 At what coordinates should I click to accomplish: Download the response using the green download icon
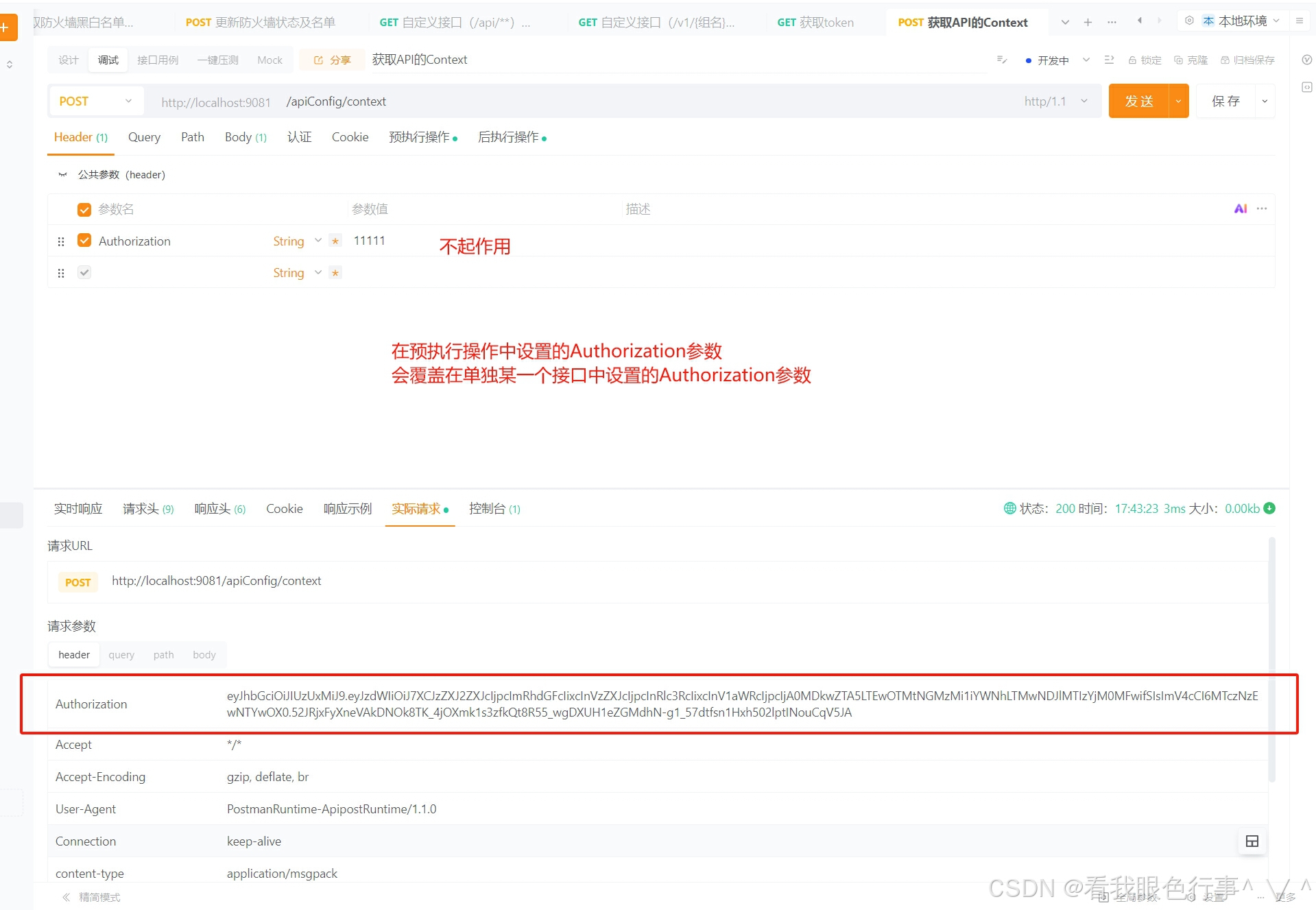[1269, 508]
